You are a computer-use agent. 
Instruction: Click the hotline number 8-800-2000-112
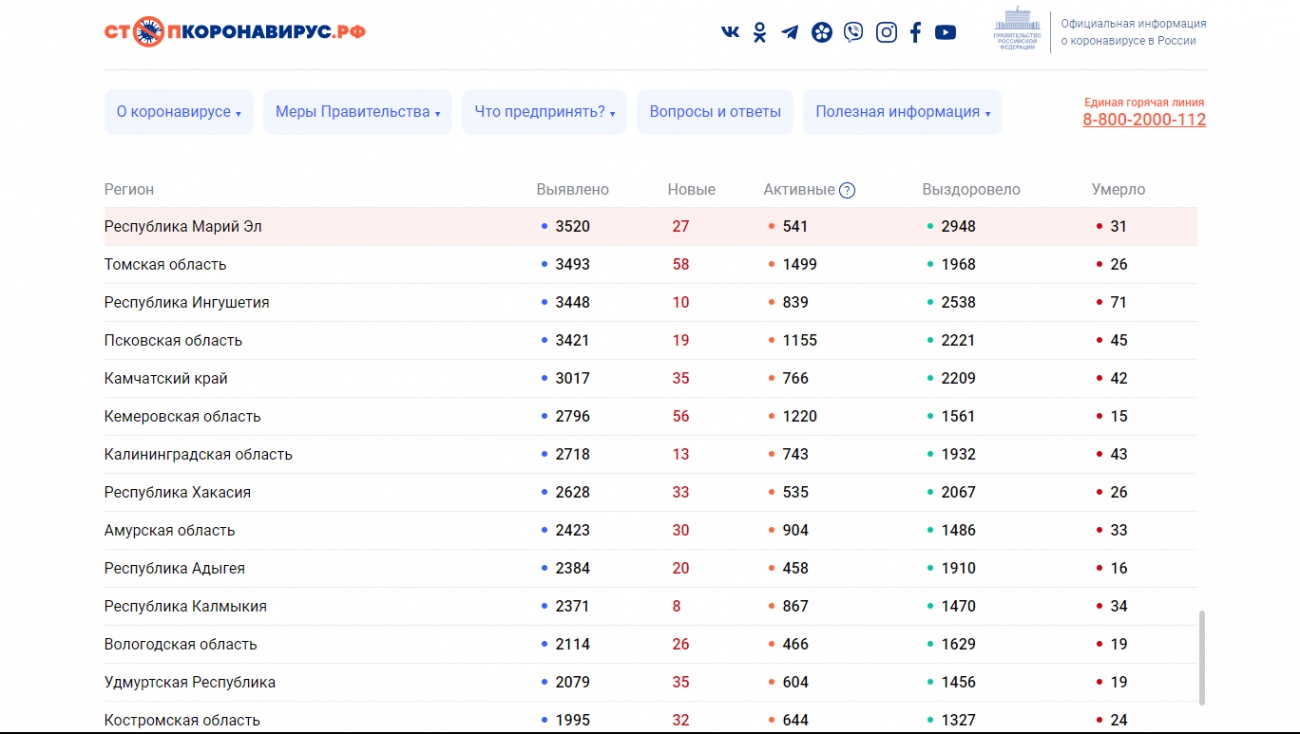1144,120
